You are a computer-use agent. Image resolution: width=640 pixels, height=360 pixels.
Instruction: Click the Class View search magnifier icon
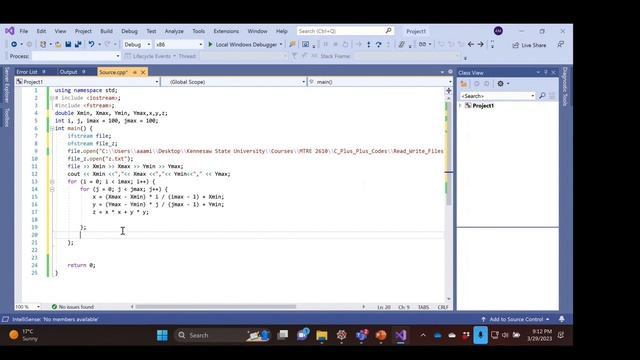(x=542, y=96)
